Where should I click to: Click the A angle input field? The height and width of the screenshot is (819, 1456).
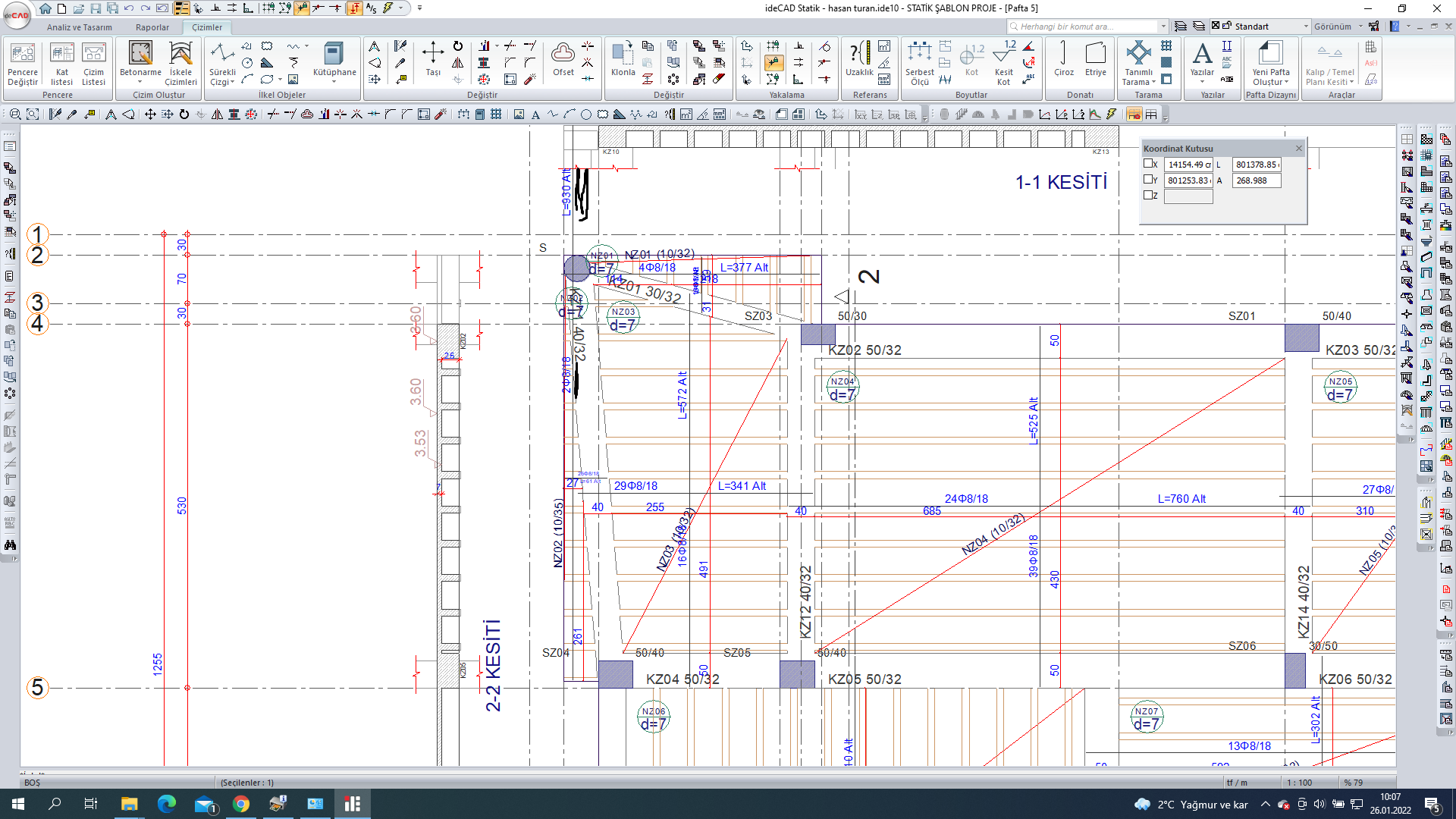[1257, 180]
